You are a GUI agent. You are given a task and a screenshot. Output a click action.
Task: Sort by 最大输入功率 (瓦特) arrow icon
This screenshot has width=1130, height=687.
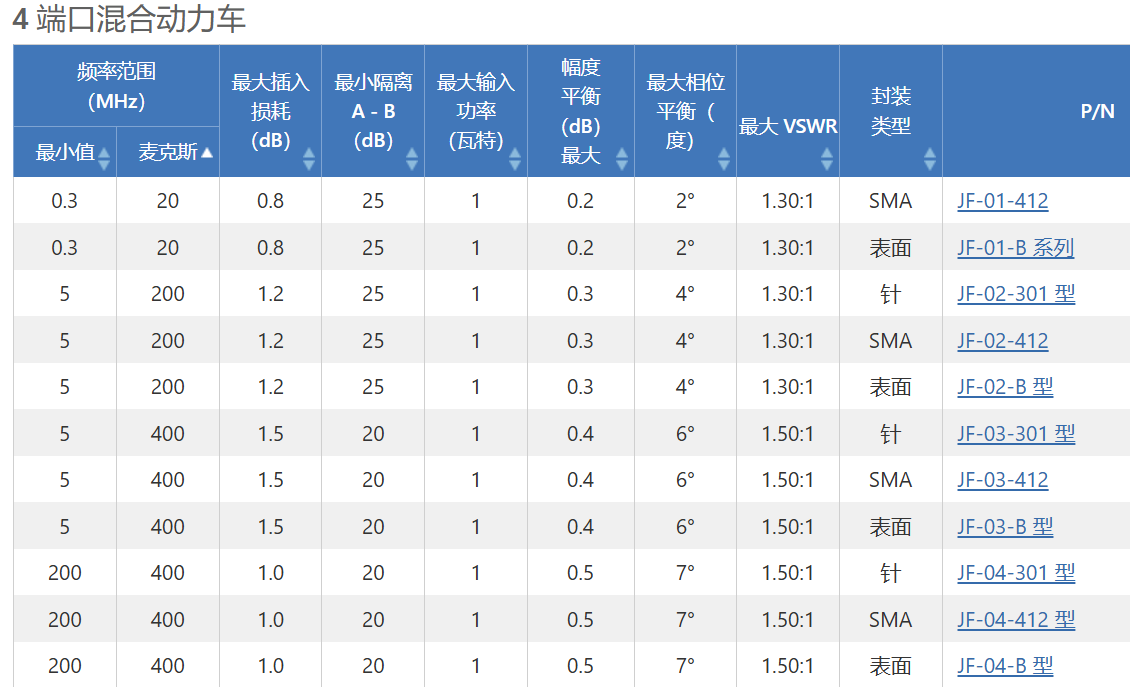click(515, 159)
